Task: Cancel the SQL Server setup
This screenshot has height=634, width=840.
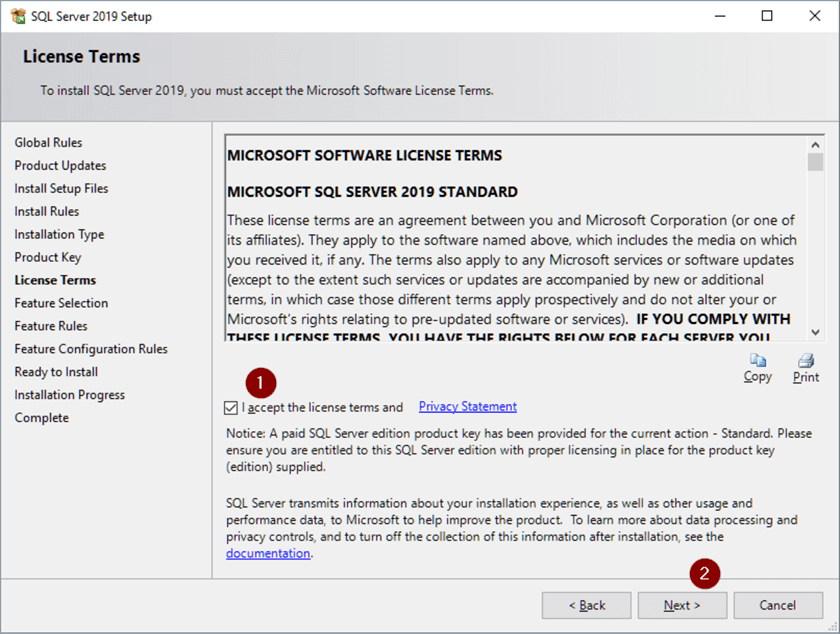Action: click(x=777, y=605)
